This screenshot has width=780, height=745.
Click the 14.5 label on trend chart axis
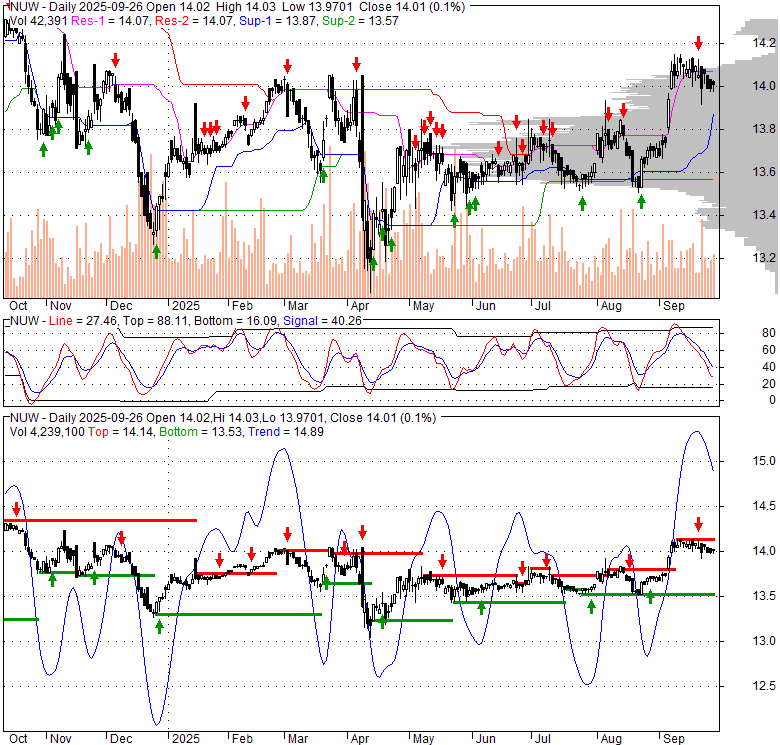tap(764, 506)
